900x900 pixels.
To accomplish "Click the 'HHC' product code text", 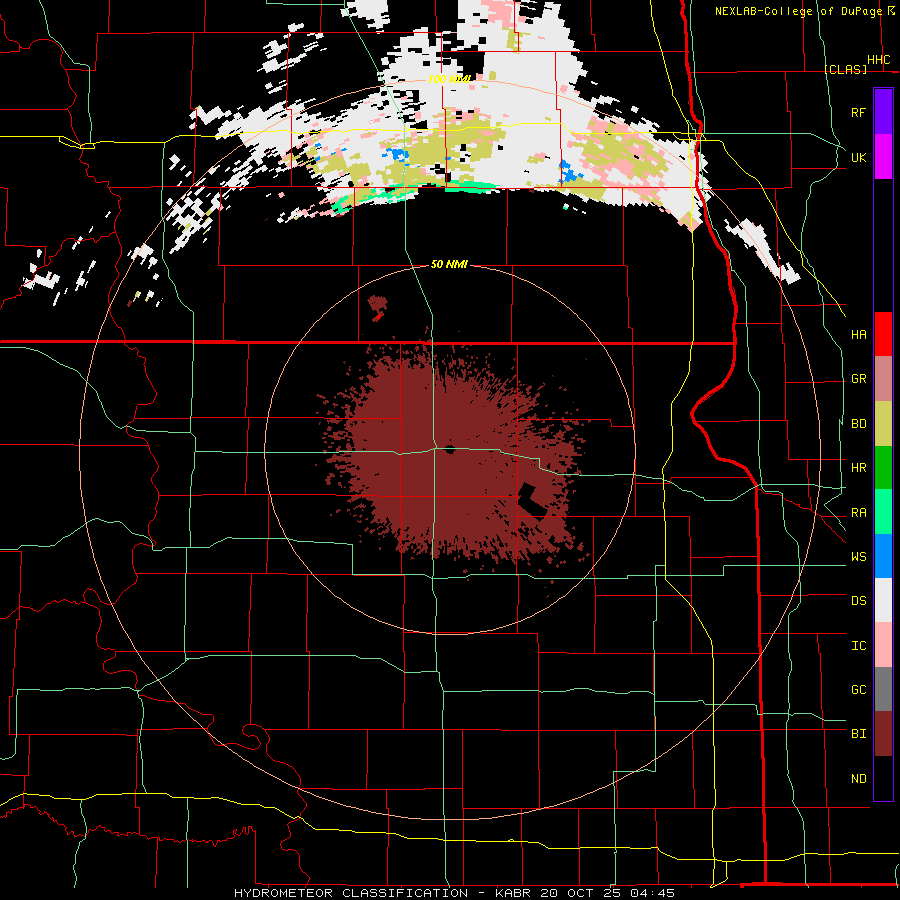I will (878, 60).
